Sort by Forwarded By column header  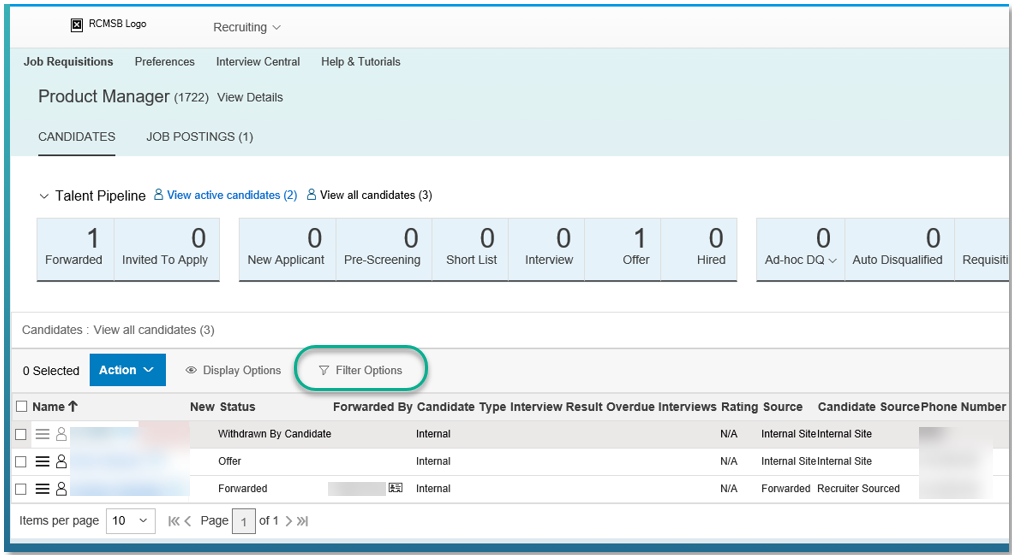[x=372, y=407]
